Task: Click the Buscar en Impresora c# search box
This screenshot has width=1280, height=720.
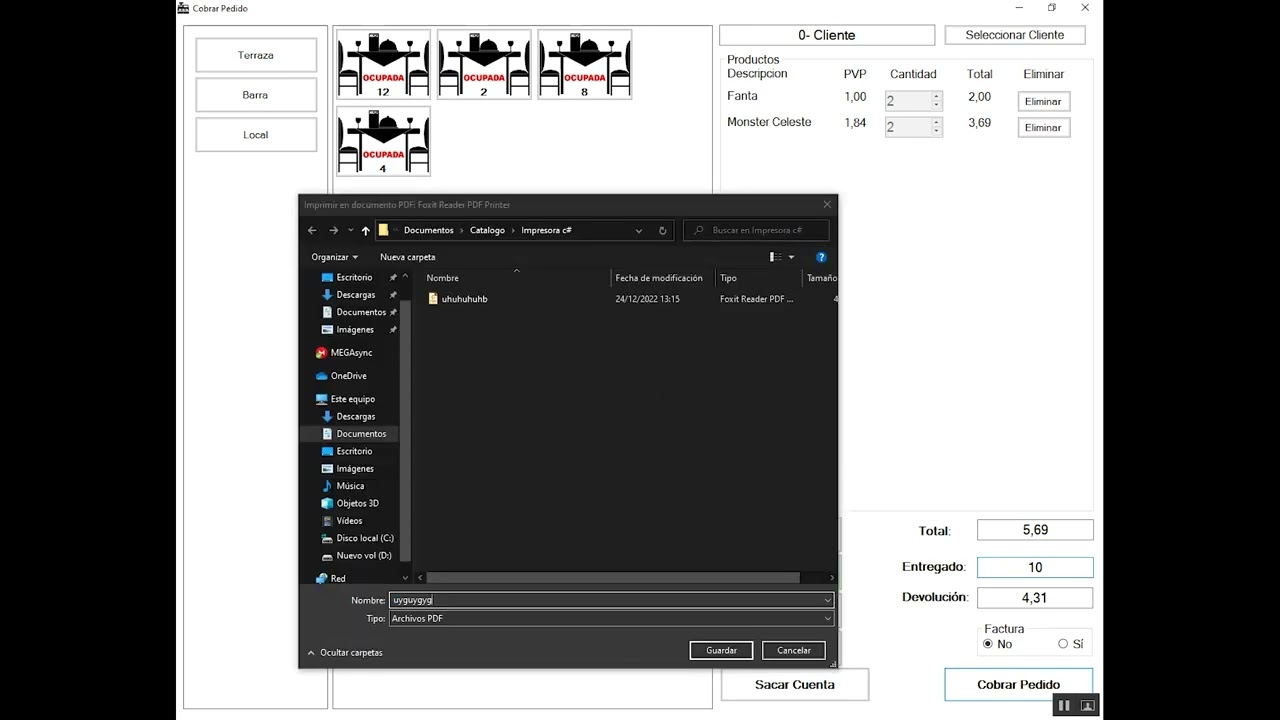Action: tap(756, 230)
